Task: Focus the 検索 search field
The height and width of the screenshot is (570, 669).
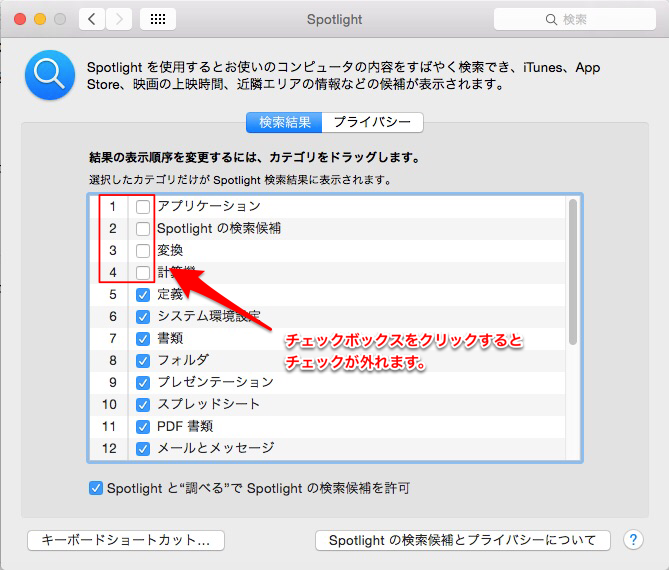Action: click(x=575, y=20)
